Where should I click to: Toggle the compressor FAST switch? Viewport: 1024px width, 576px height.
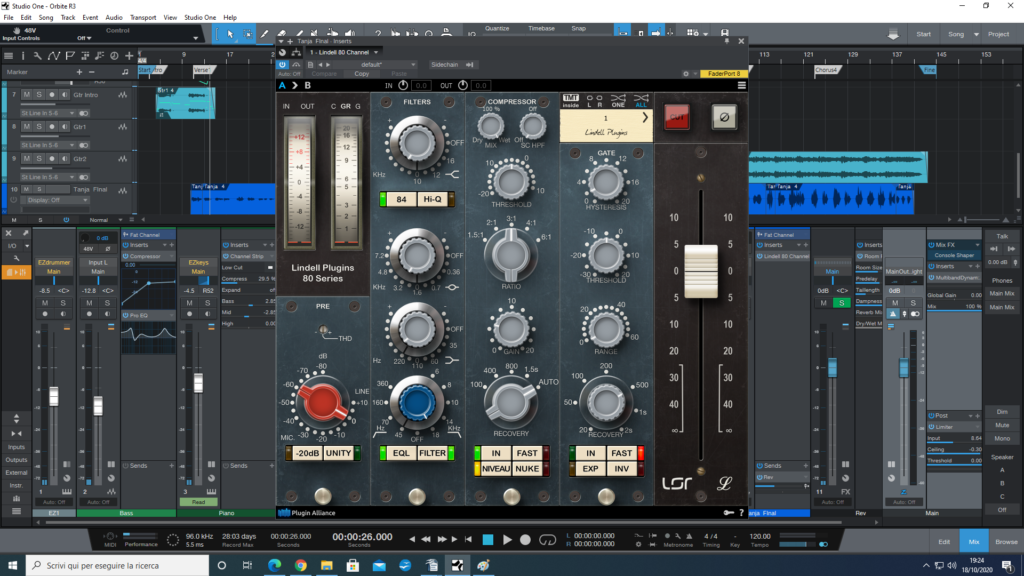[x=526, y=453]
